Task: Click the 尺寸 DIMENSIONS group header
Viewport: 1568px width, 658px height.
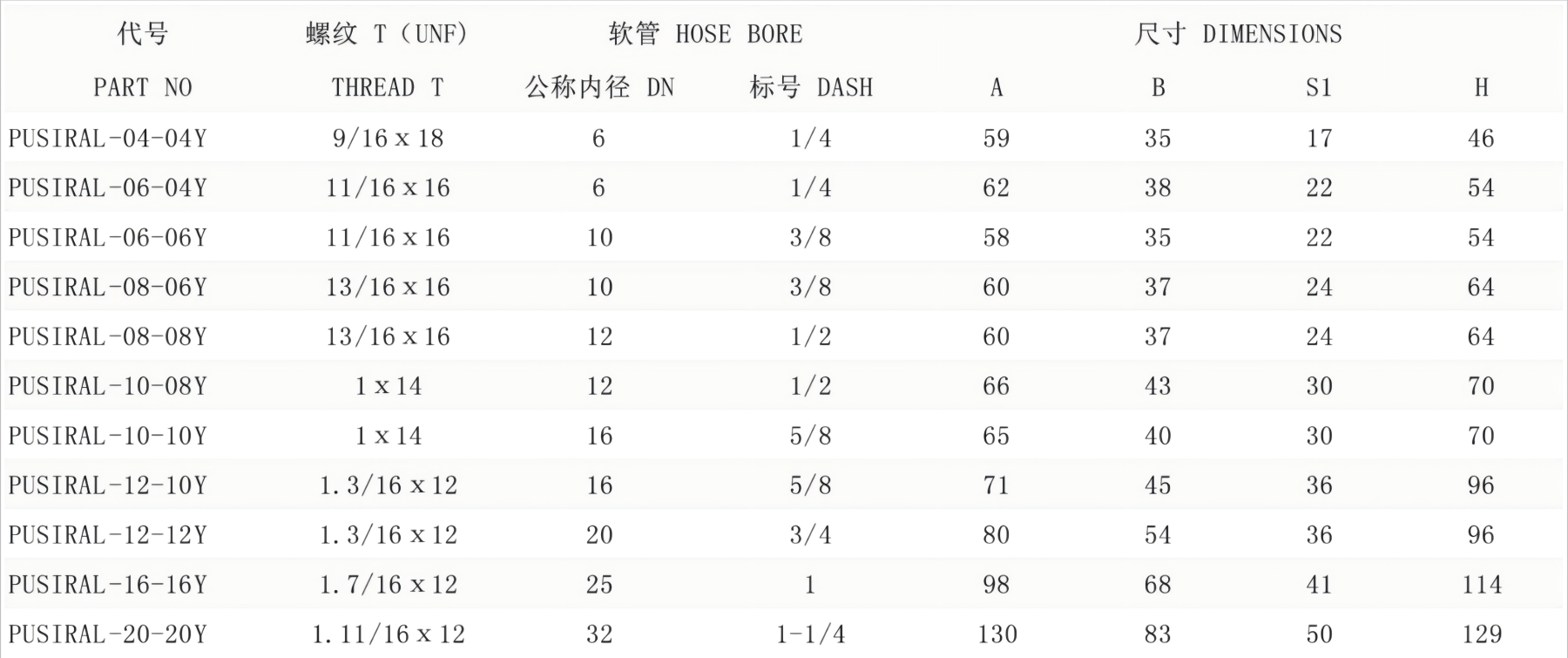Action: click(x=1238, y=34)
